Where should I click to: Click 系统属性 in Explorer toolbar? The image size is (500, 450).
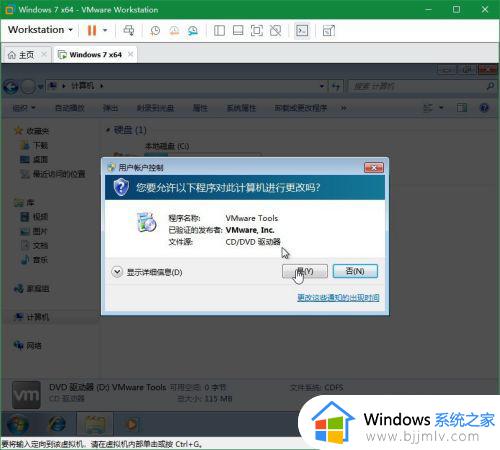(x=241, y=108)
